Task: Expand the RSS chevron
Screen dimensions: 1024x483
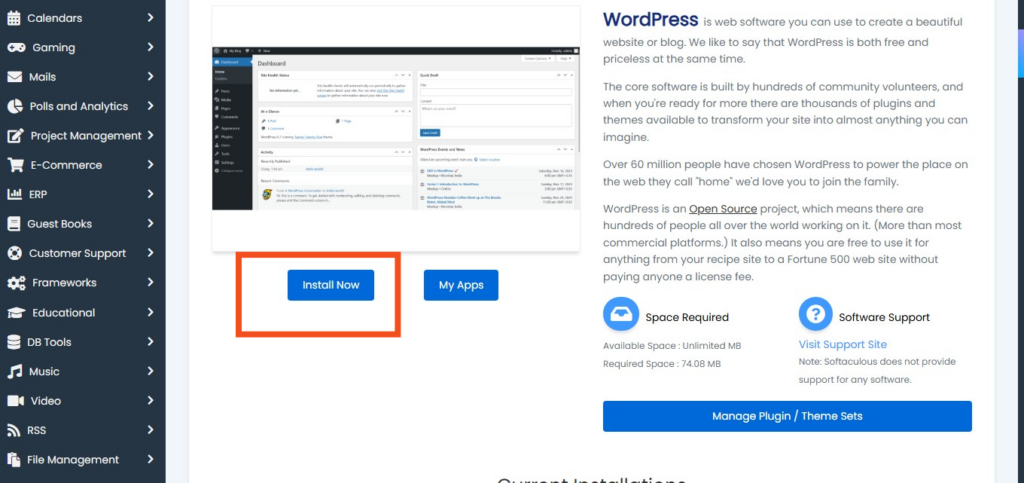Action: point(151,429)
